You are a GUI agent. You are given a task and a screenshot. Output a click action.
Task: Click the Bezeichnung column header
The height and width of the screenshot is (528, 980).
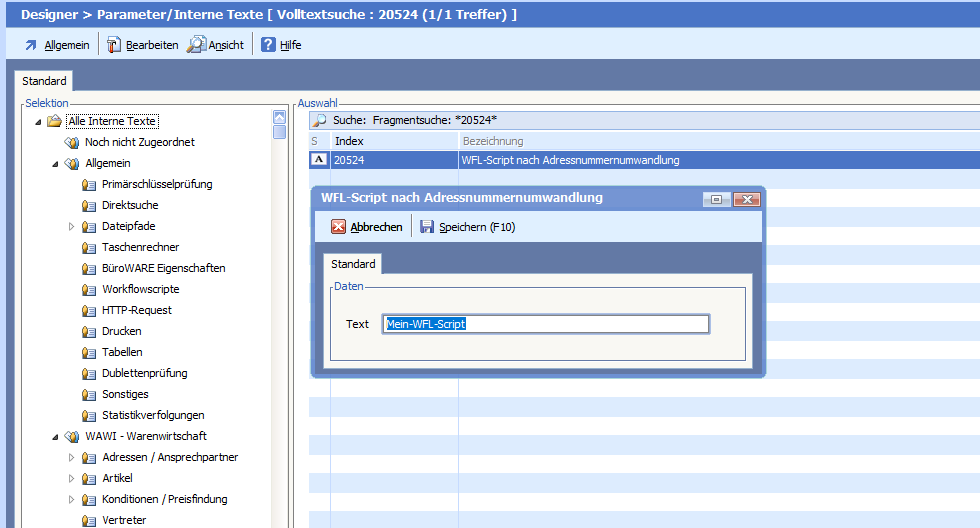point(719,141)
